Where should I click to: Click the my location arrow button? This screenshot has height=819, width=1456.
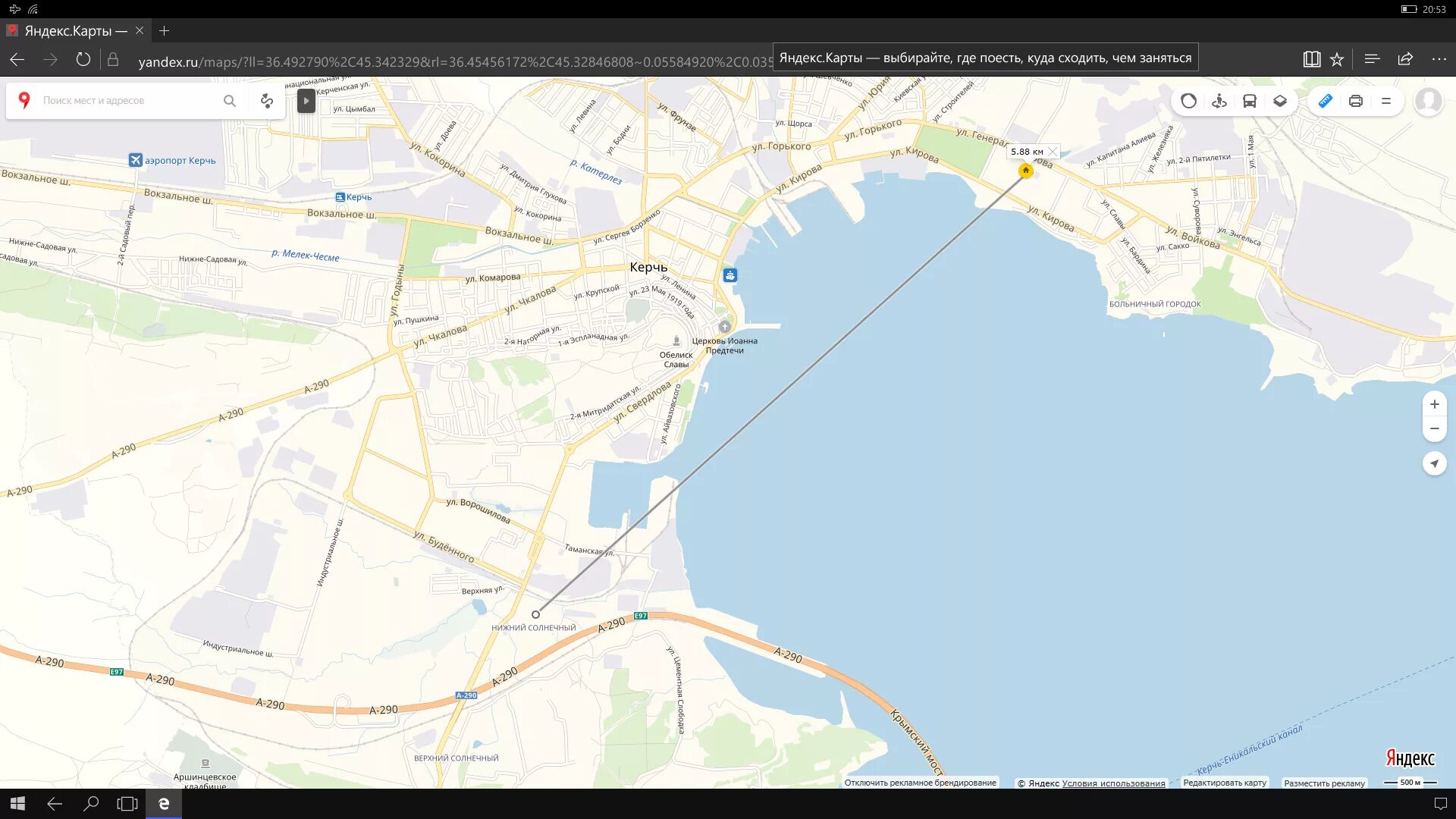(x=1435, y=463)
